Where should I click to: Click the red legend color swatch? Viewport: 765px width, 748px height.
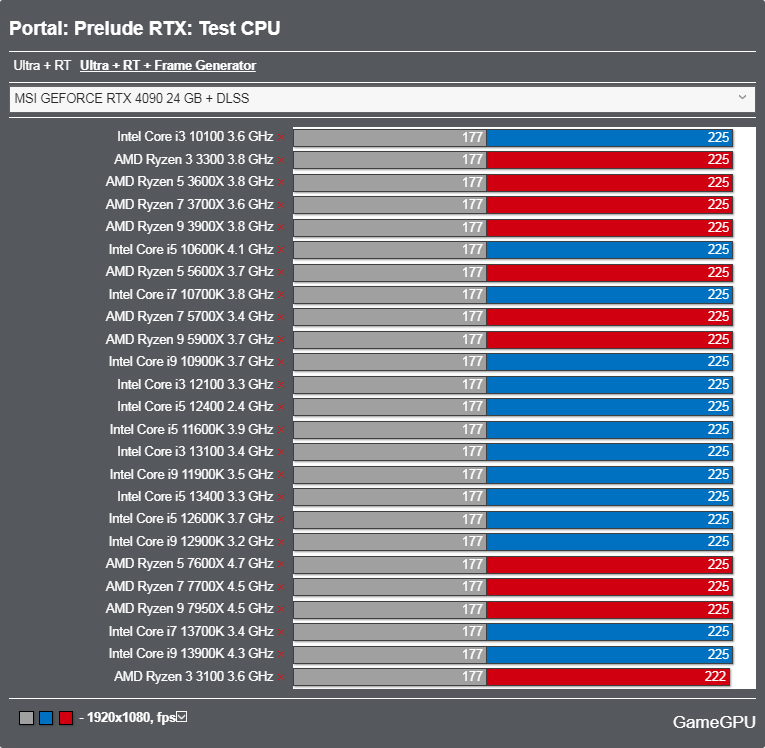pyautogui.click(x=66, y=718)
